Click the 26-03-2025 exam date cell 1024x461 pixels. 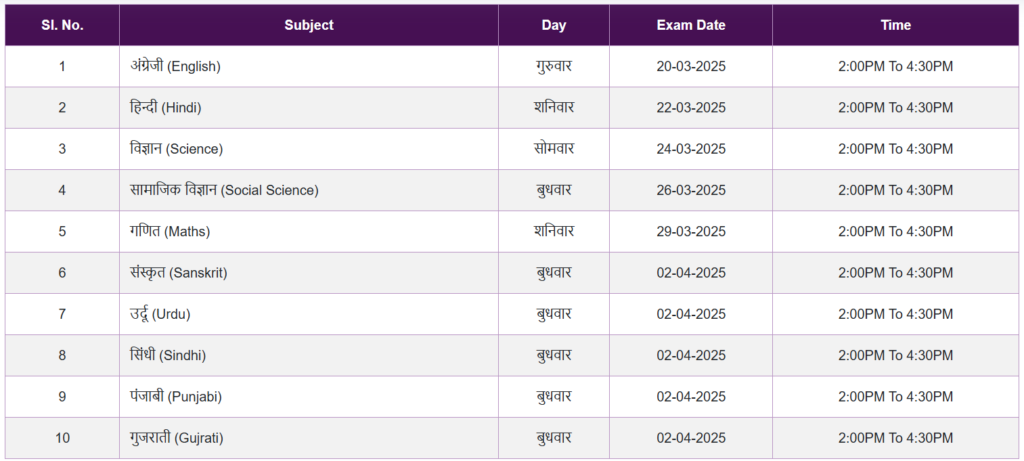tap(691, 190)
